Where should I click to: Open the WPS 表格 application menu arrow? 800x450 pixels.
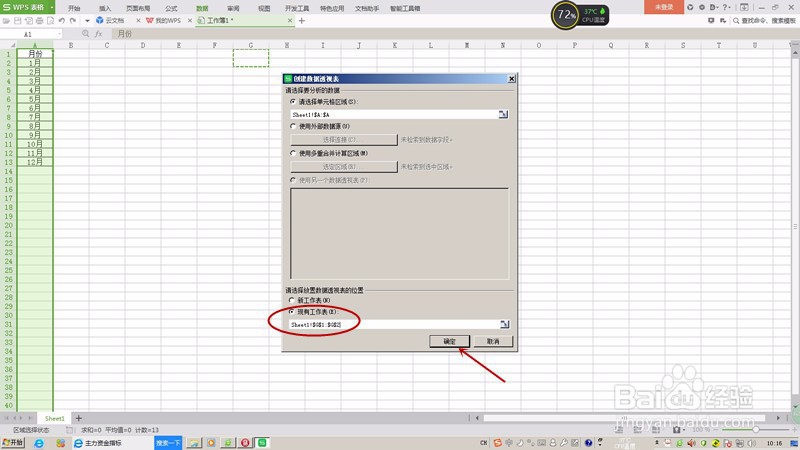[52, 8]
